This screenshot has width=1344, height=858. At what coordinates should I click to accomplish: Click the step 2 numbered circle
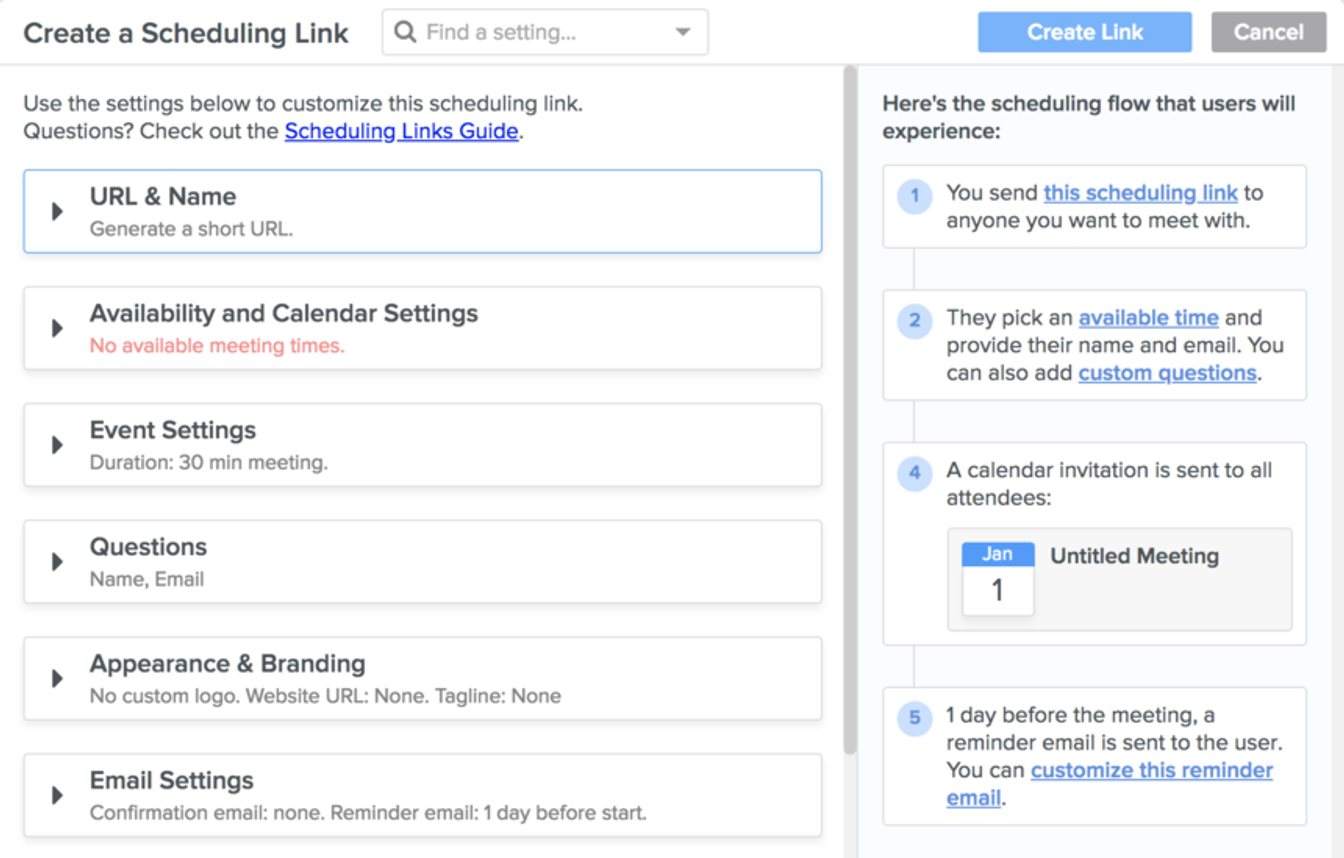(x=913, y=318)
